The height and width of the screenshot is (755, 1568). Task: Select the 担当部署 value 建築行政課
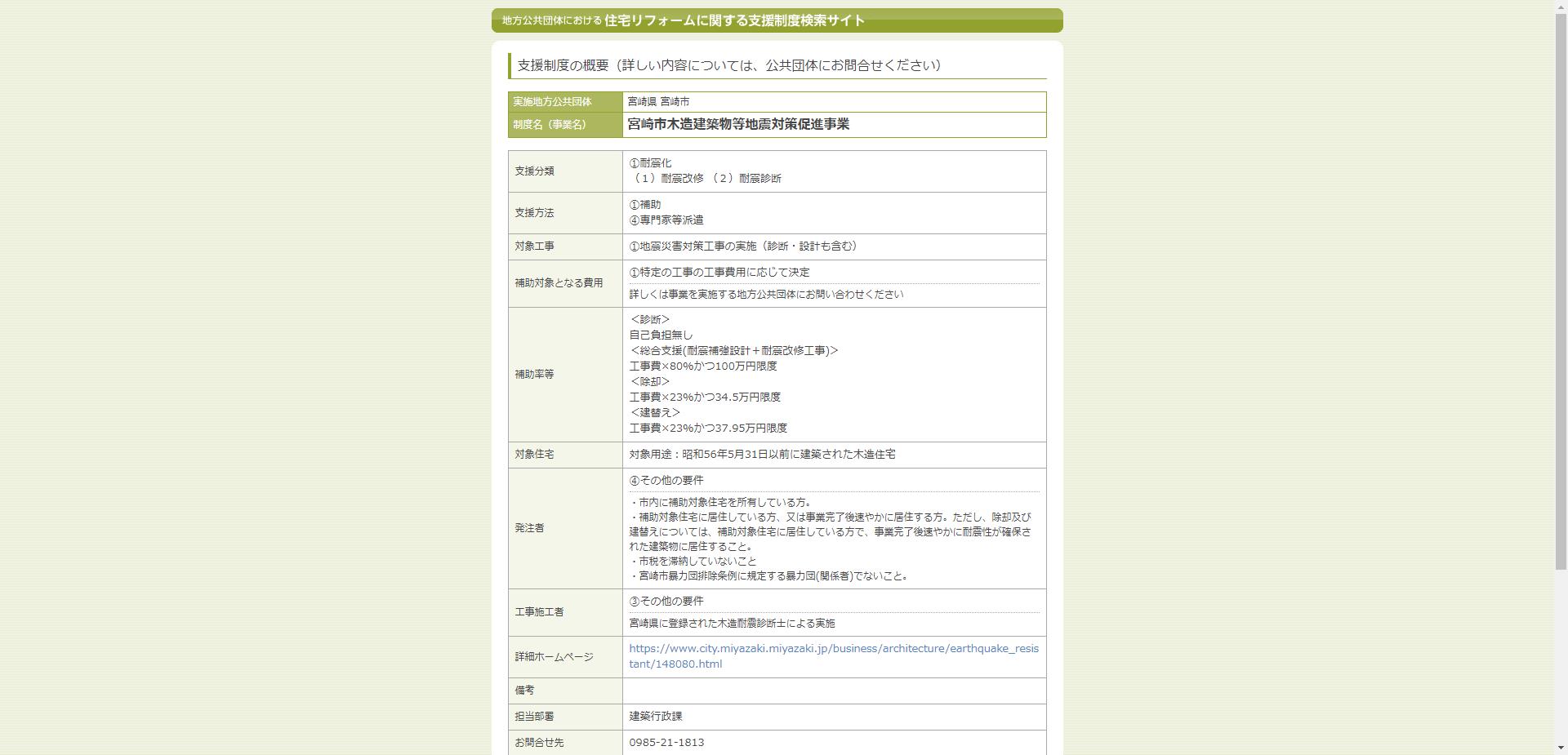point(654,717)
